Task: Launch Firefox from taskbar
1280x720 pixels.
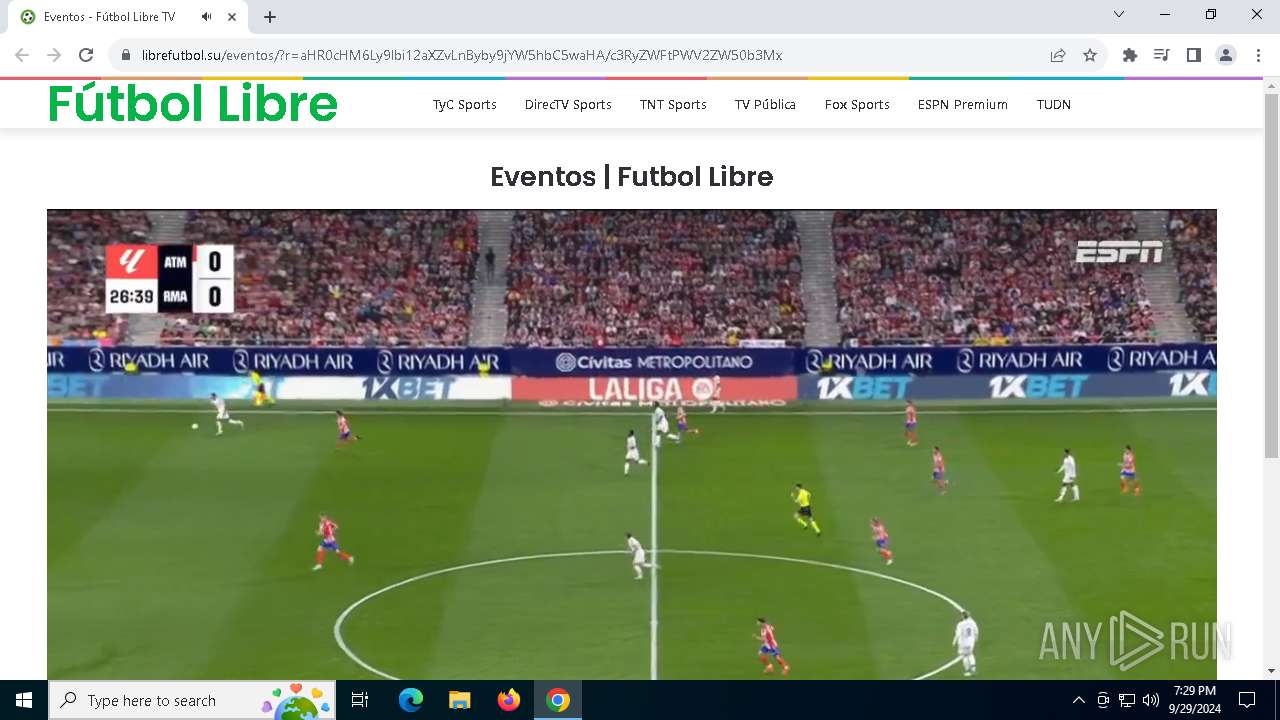Action: pos(509,700)
